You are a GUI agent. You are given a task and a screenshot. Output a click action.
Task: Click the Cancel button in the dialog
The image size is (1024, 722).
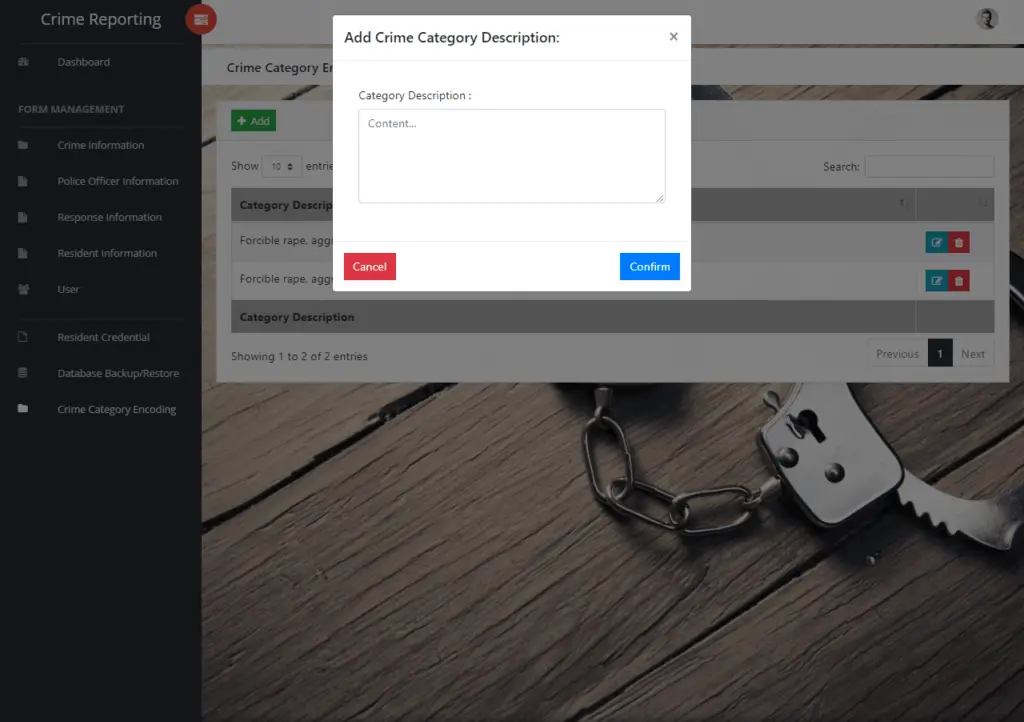369,266
